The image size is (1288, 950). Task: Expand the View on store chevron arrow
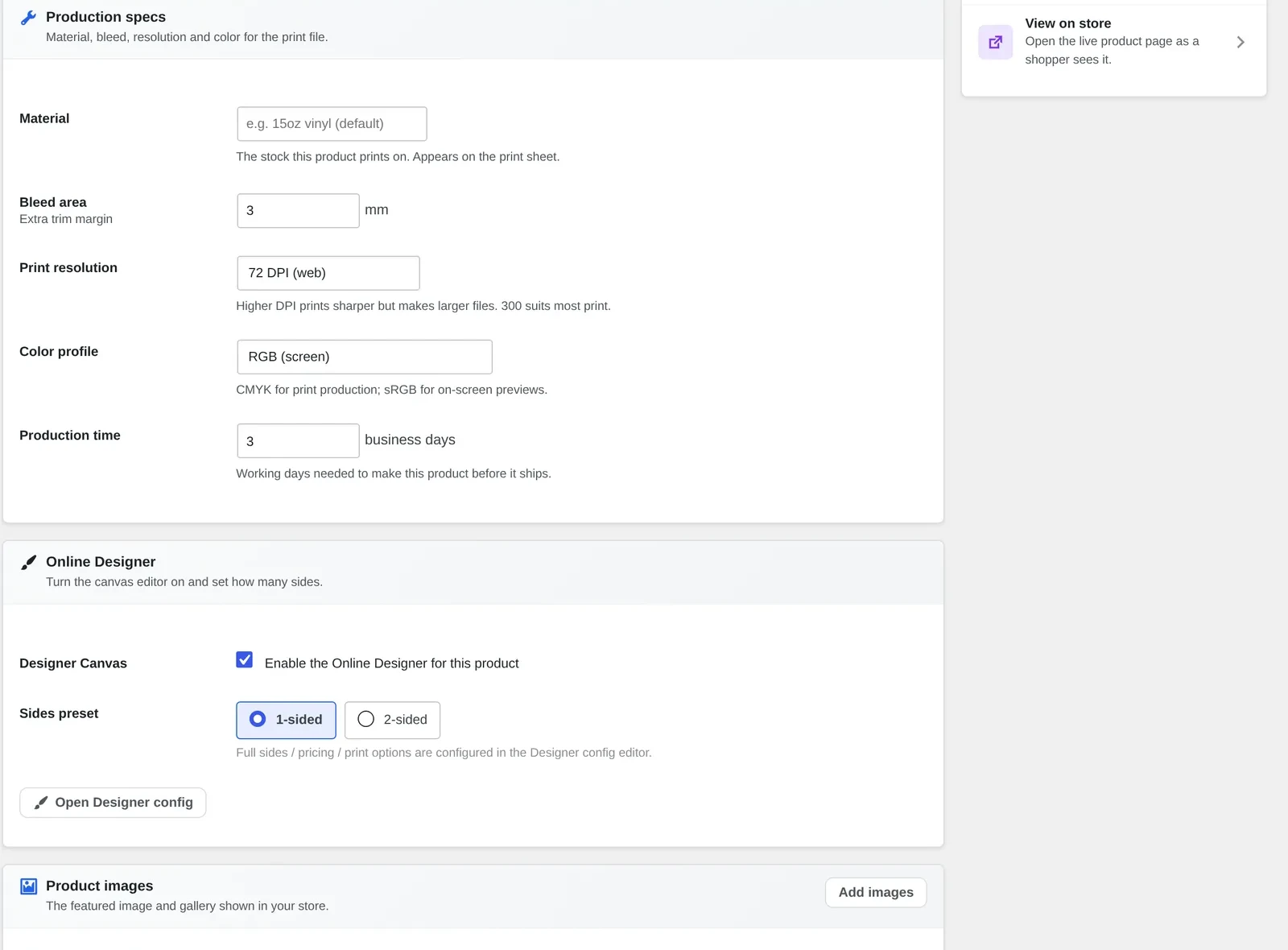coord(1241,42)
